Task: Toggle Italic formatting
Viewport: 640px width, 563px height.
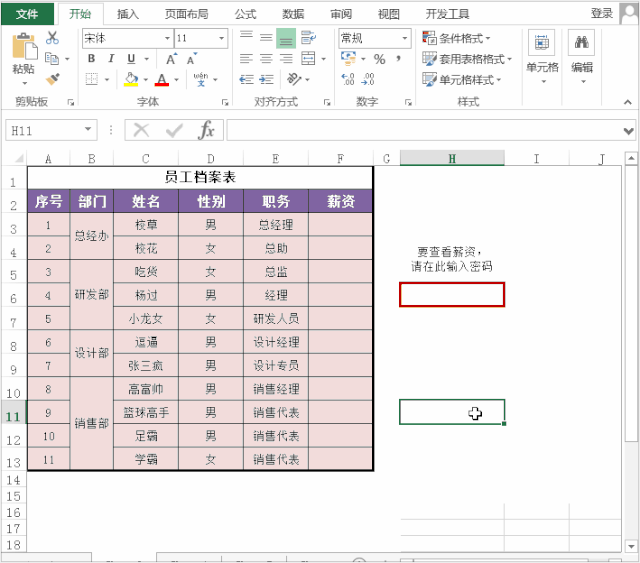Action: (111, 59)
